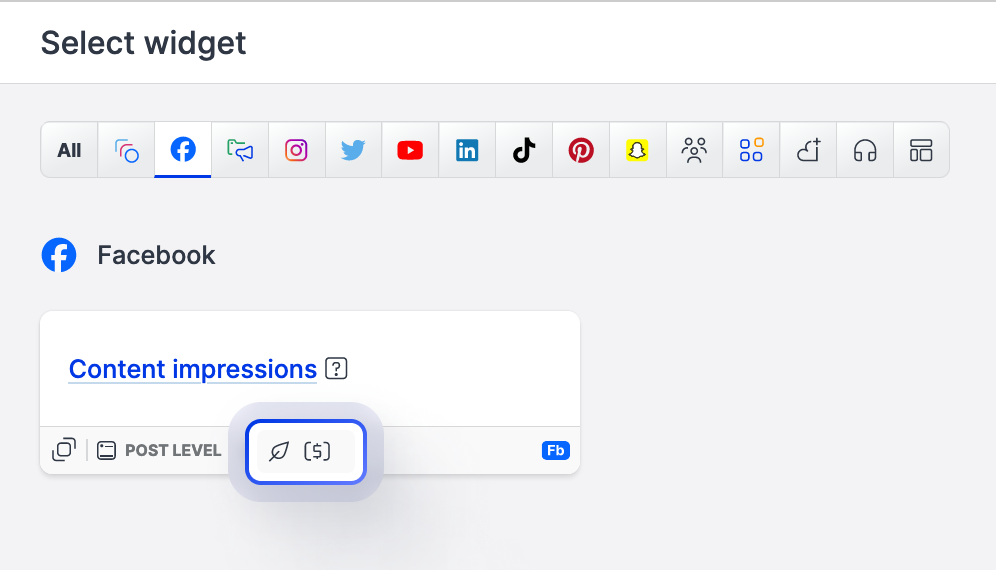Image resolution: width=996 pixels, height=570 pixels.
Task: Open the people/community filter icon
Action: click(694, 150)
